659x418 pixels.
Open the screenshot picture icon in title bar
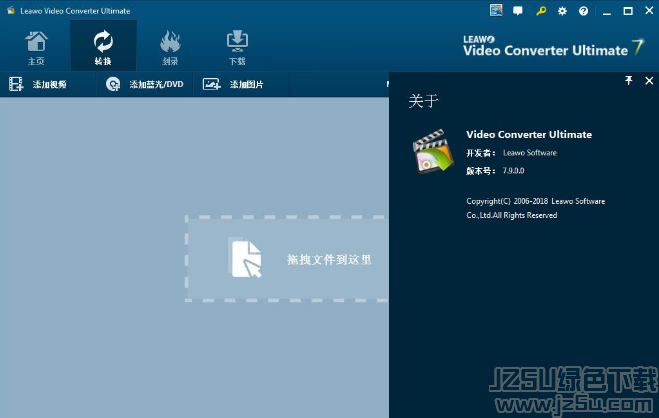(496, 11)
